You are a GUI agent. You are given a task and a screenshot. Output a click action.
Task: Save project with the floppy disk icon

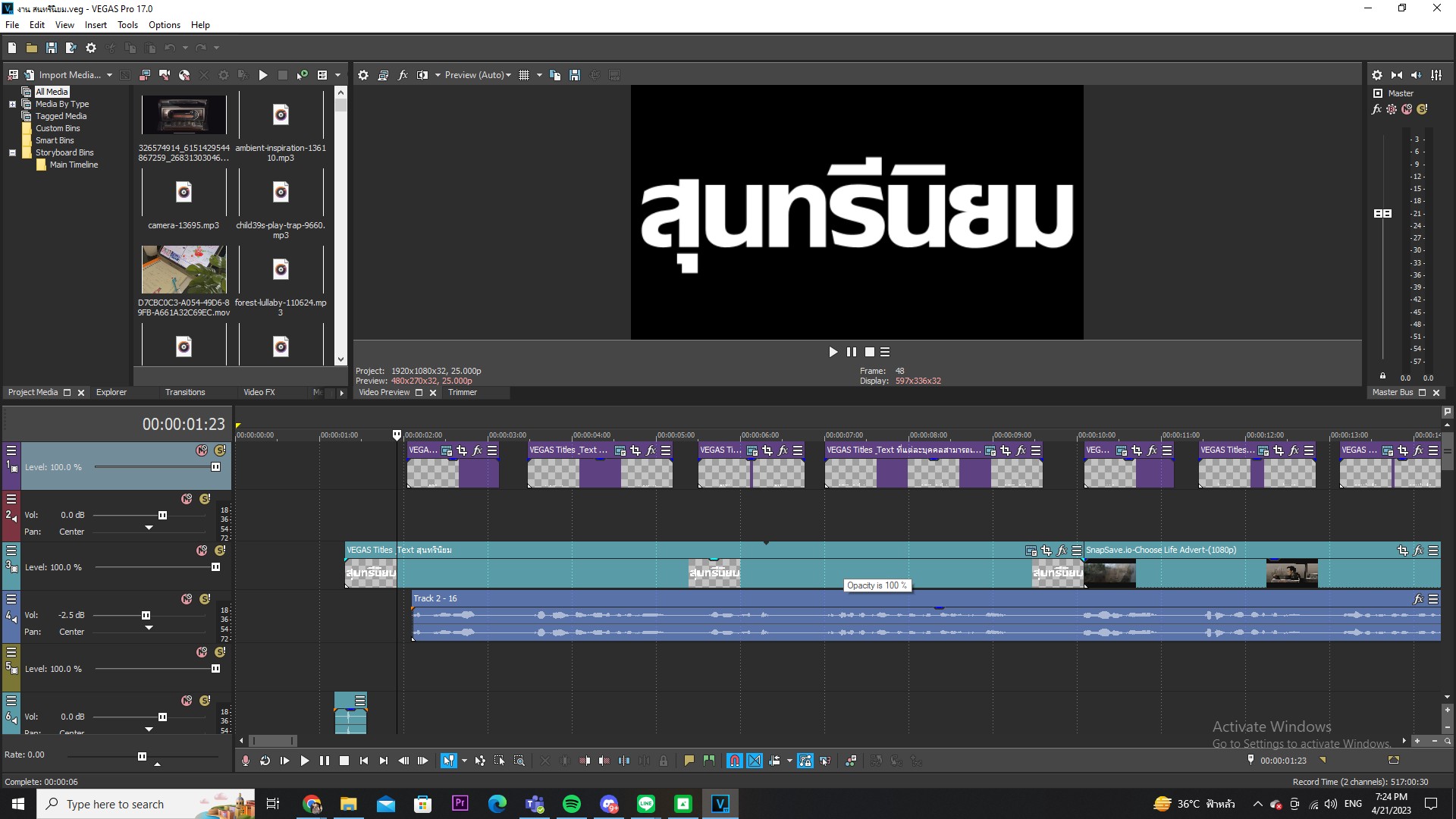(x=52, y=48)
